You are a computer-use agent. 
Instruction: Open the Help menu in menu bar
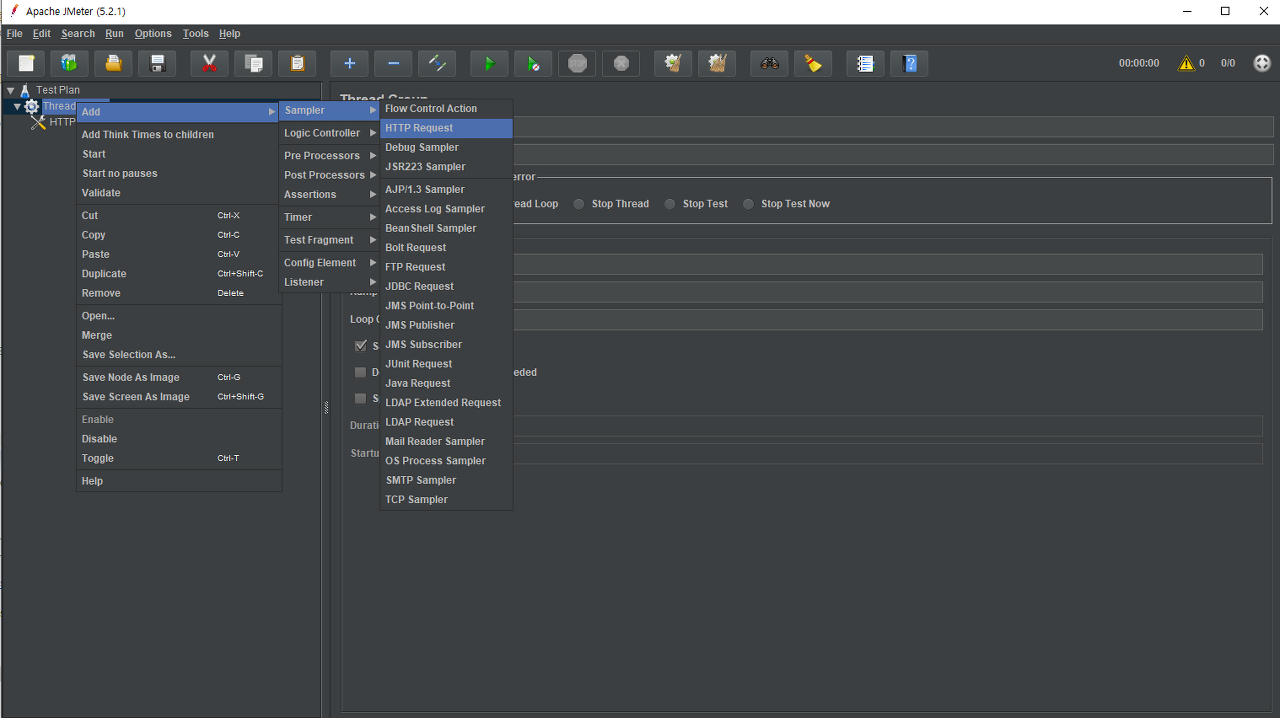click(229, 34)
